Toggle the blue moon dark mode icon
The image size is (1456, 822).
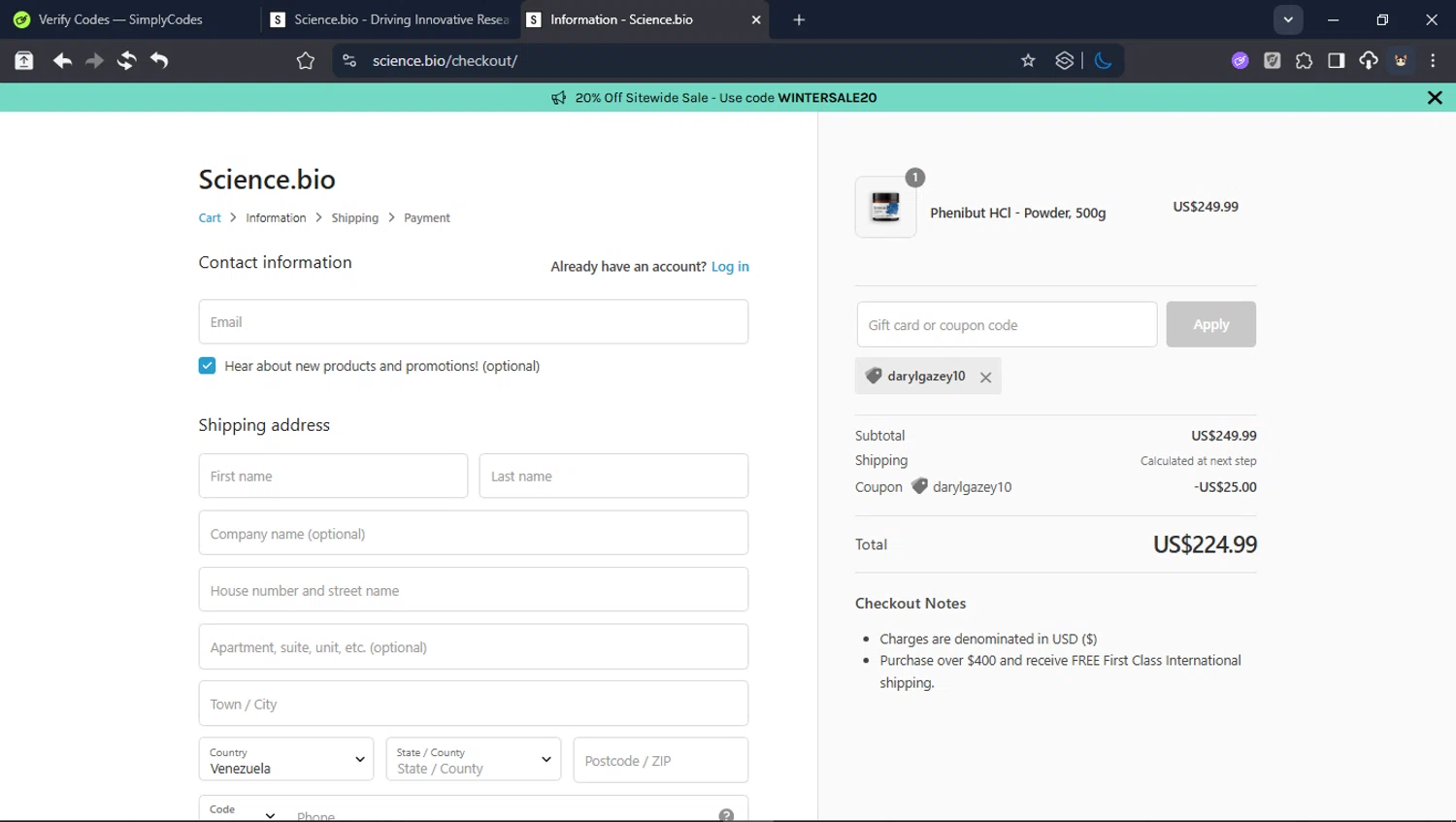click(1103, 61)
